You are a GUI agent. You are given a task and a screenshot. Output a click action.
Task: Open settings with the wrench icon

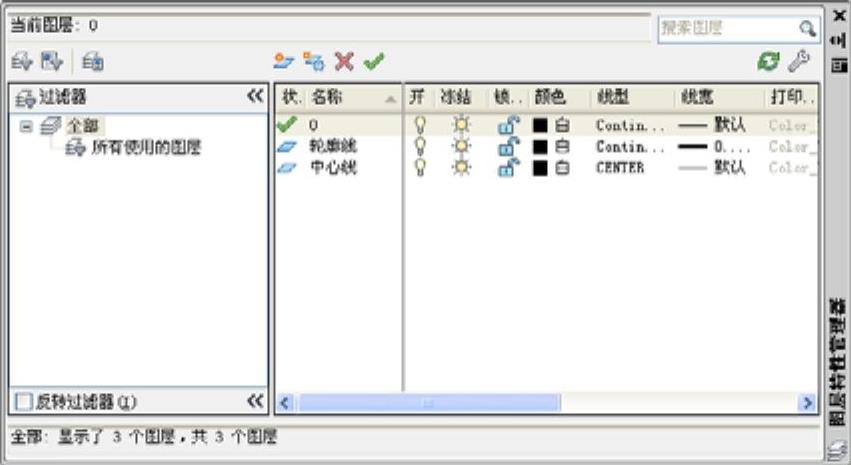coord(799,61)
